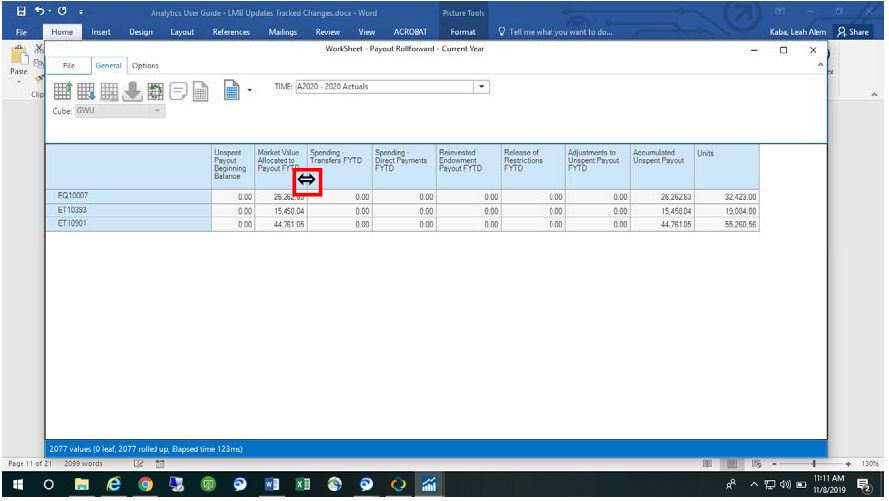
Task: Click the blue spreadsheet document icon
Action: pos(231,90)
